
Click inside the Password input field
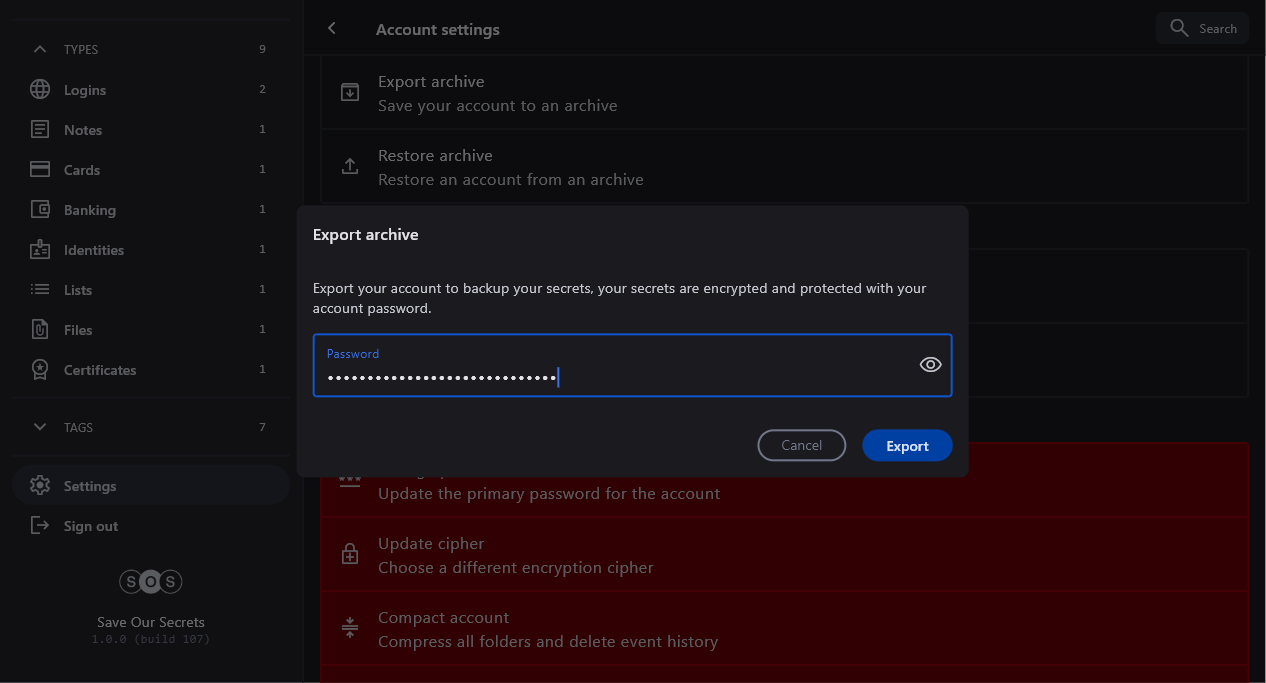(610, 377)
